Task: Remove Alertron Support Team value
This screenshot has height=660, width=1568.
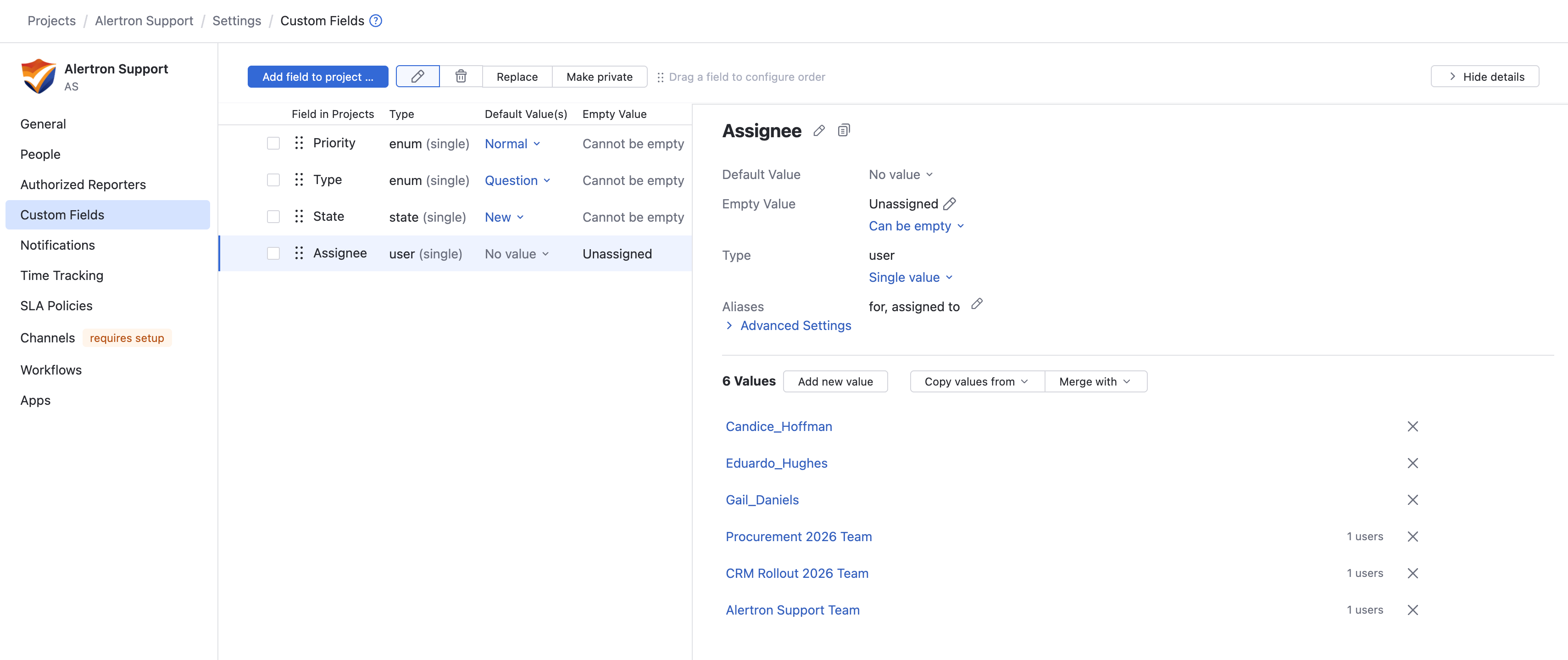Action: 1413,610
